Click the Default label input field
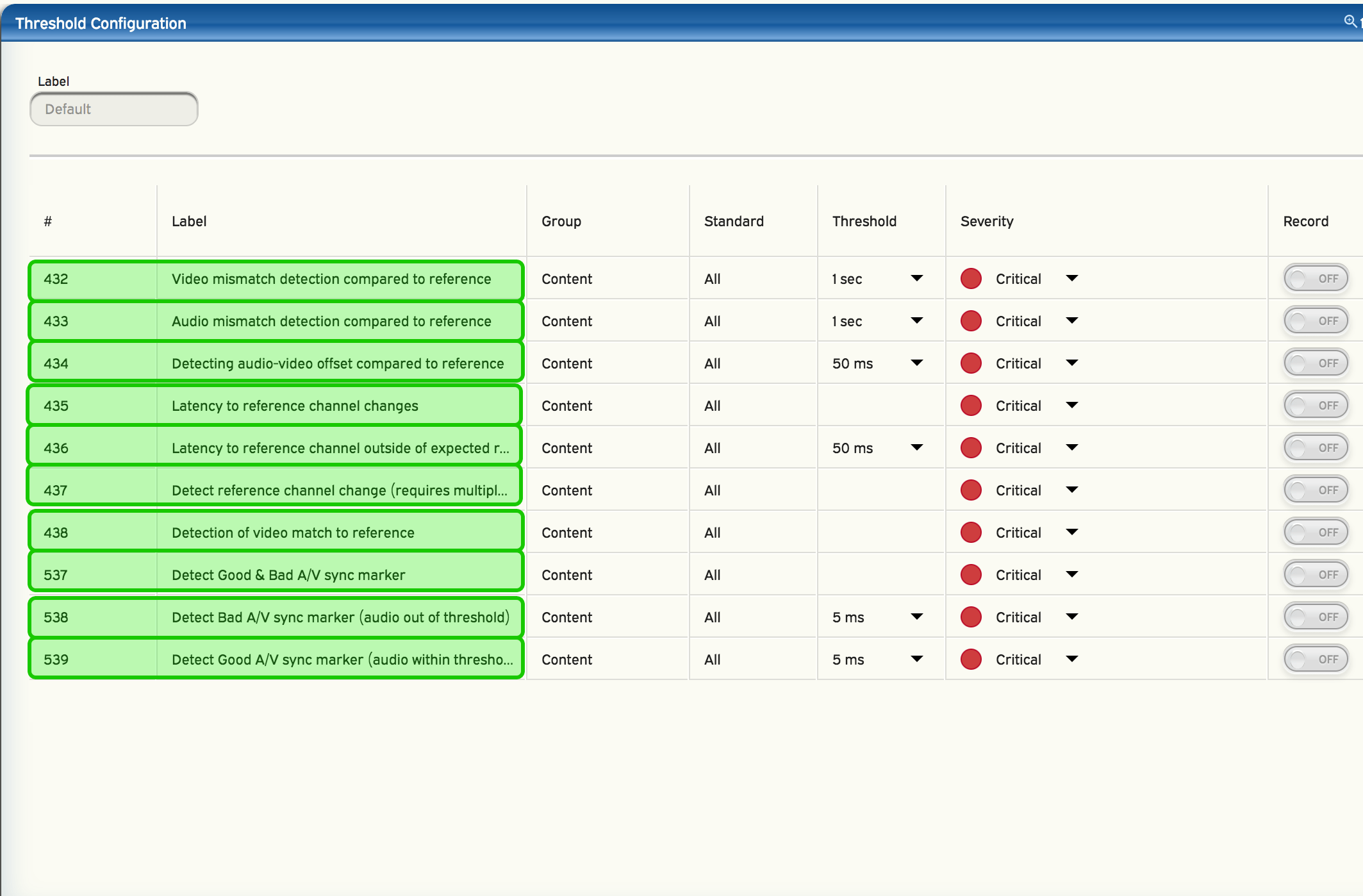Viewport: 1363px width, 896px height. click(114, 109)
